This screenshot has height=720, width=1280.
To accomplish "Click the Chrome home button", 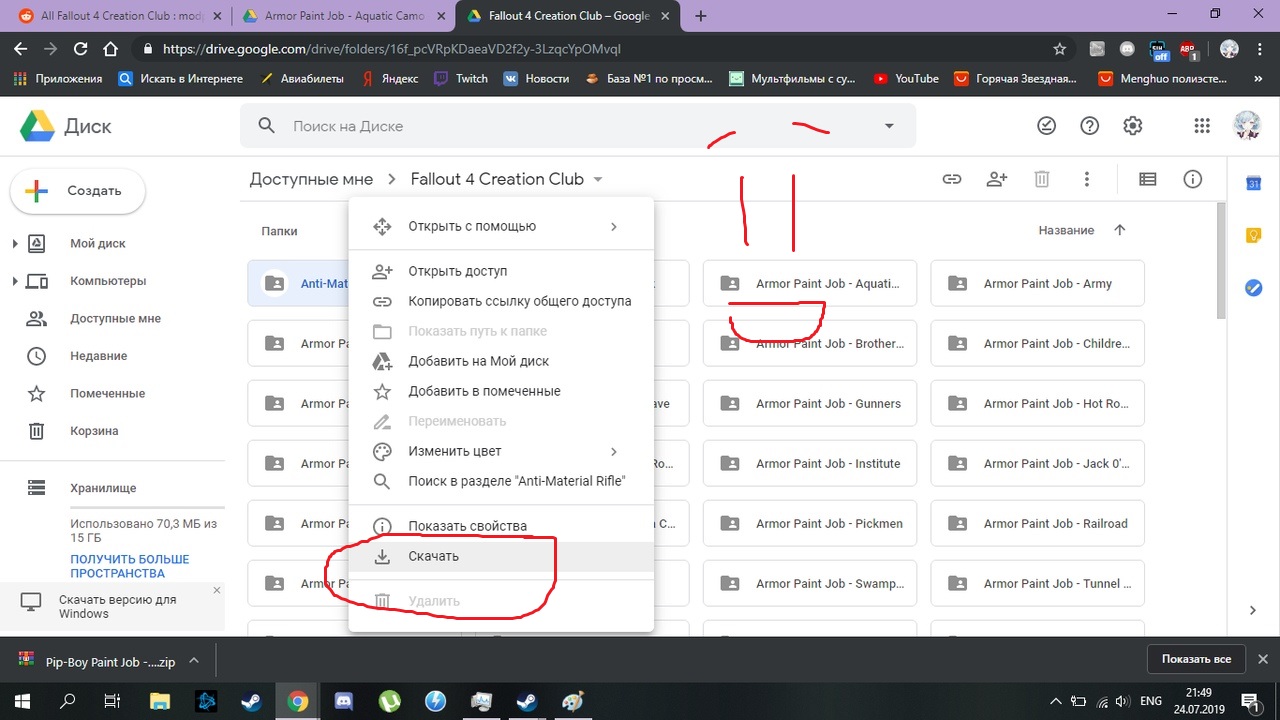I will [112, 48].
